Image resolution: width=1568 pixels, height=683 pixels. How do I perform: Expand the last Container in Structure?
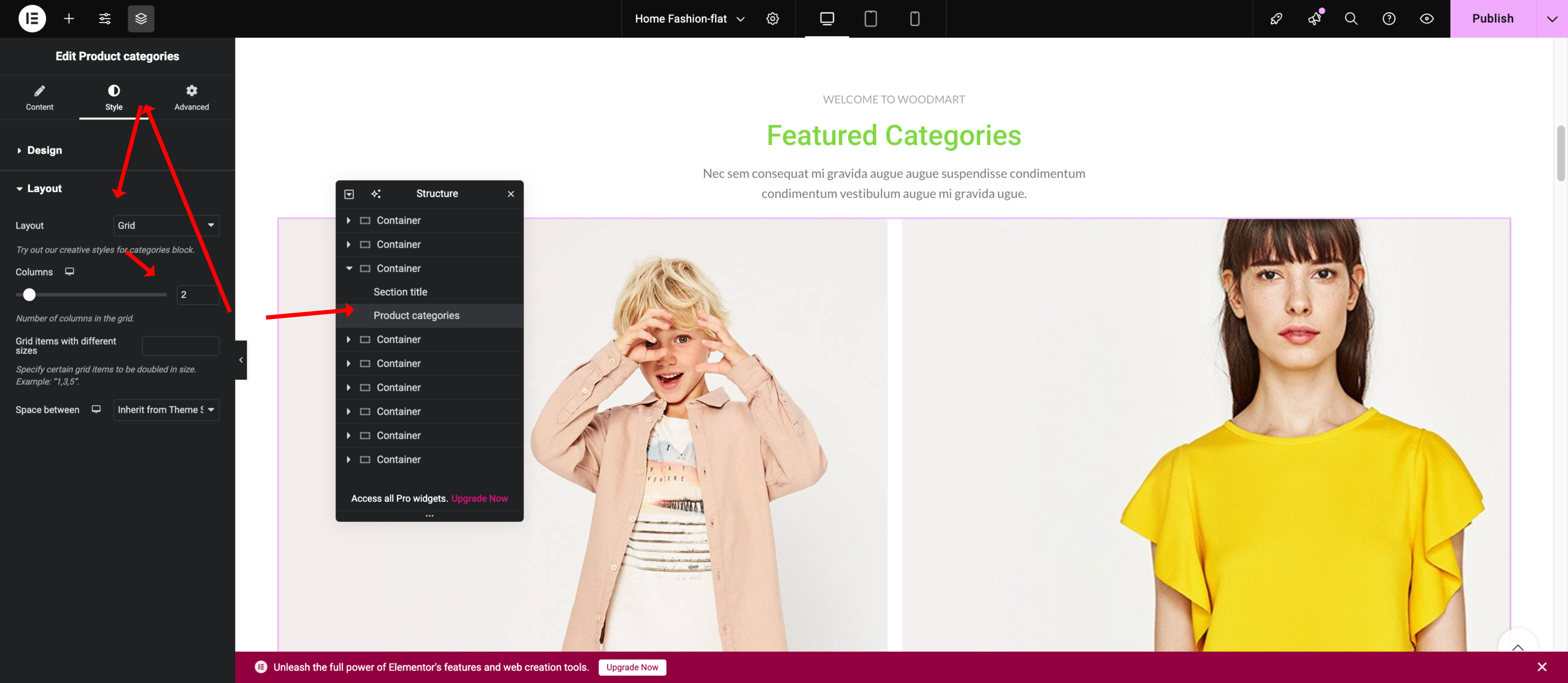(349, 459)
